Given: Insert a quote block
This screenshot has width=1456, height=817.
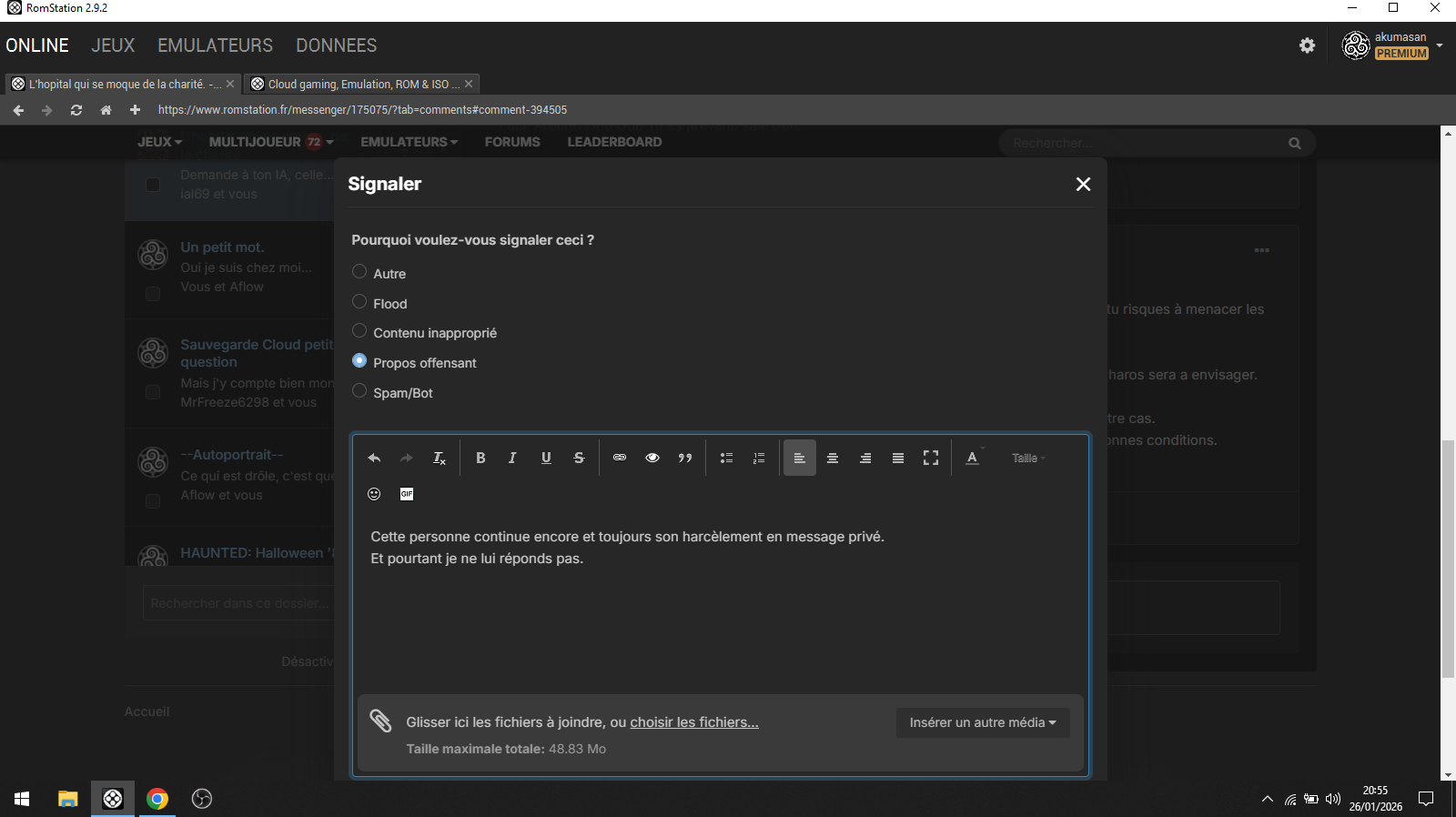Looking at the screenshot, I should coord(685,458).
